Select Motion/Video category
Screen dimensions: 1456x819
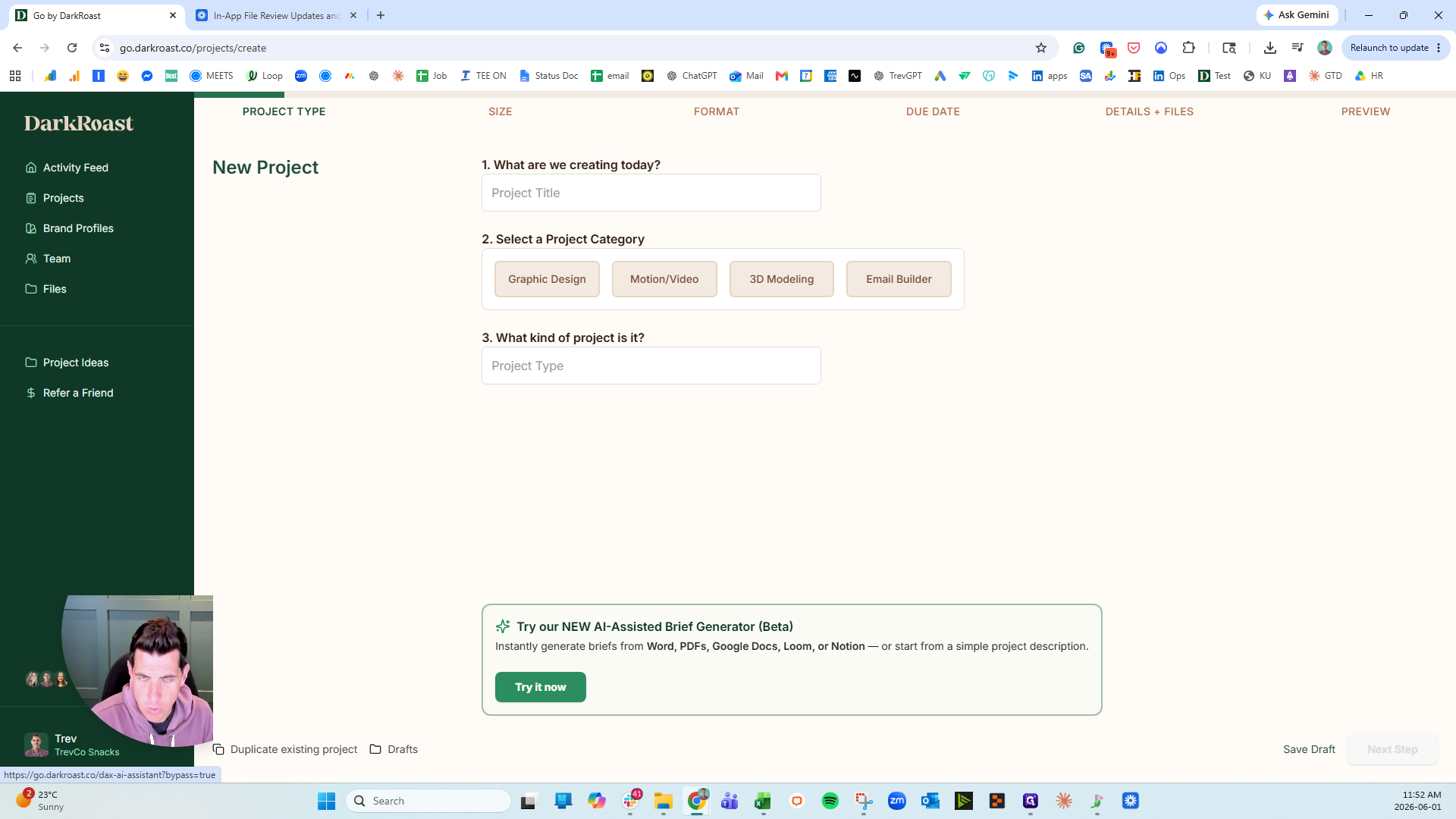pyautogui.click(x=664, y=279)
